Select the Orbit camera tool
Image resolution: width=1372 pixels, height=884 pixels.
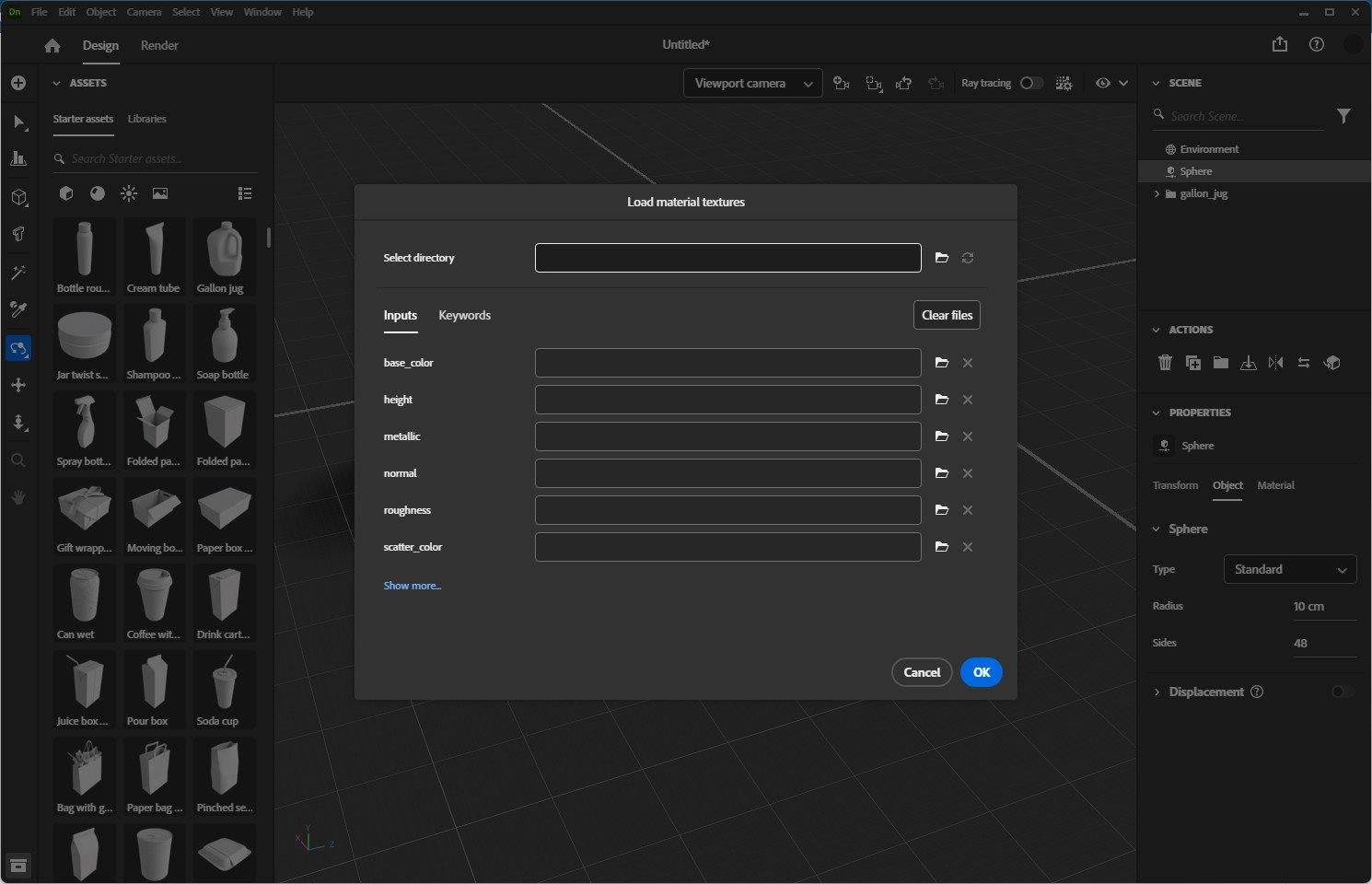18,348
